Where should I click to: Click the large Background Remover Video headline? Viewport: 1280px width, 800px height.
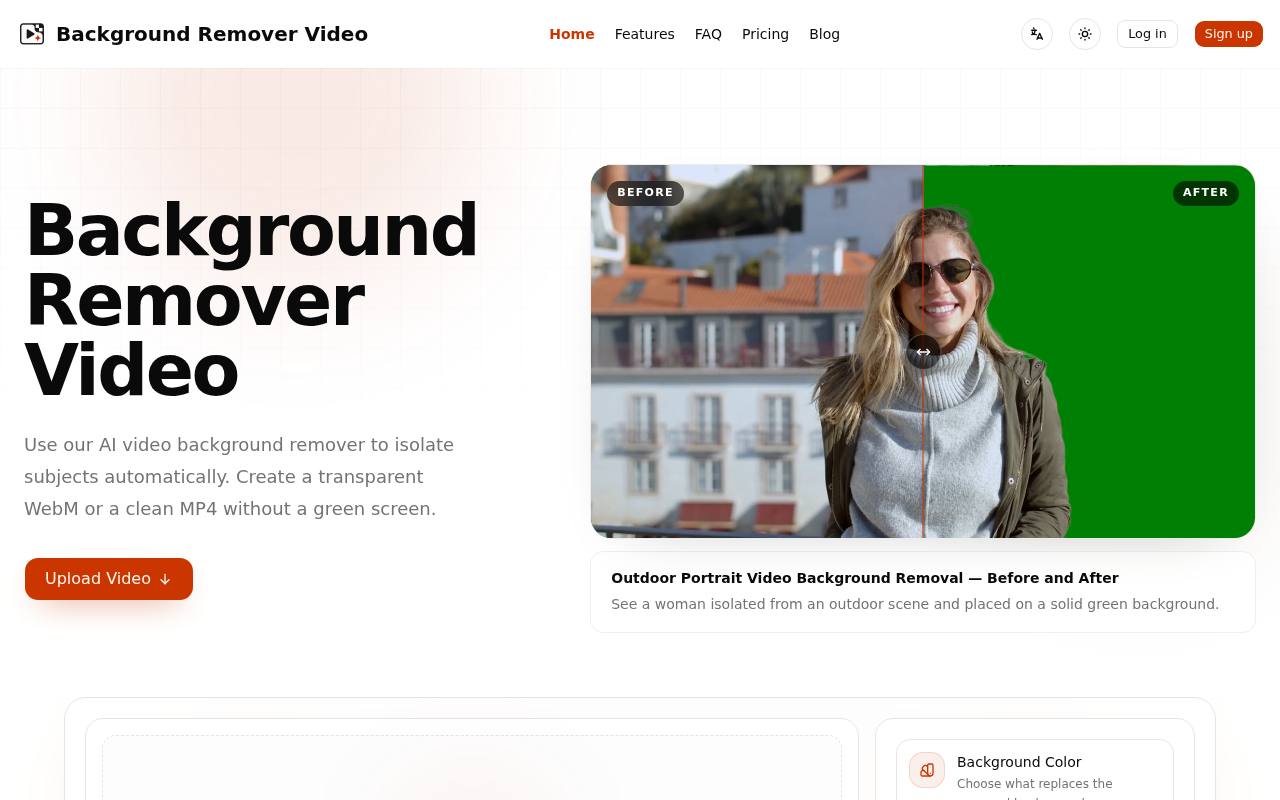point(251,300)
